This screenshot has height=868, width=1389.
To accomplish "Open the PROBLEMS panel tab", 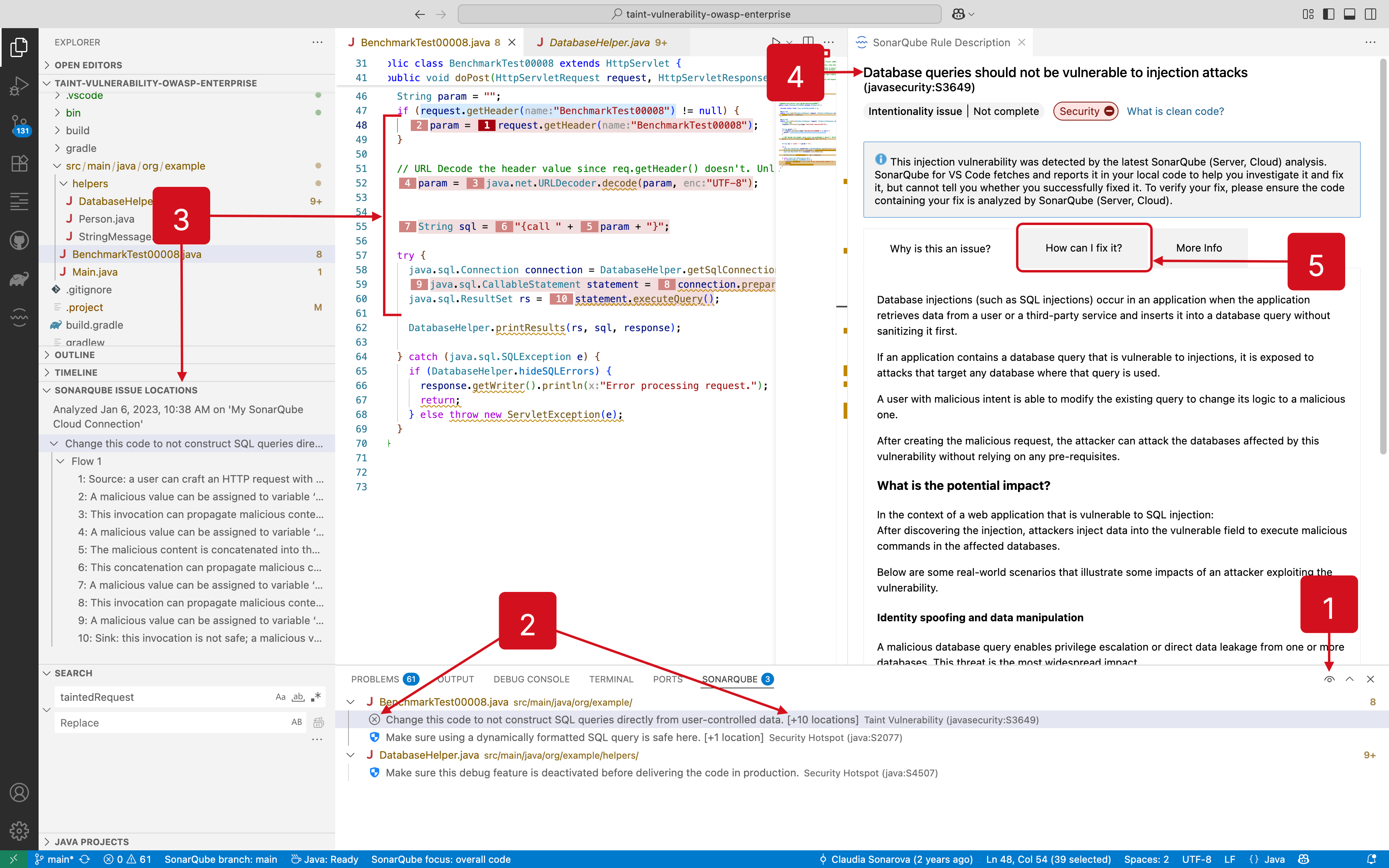I will tap(385, 679).
